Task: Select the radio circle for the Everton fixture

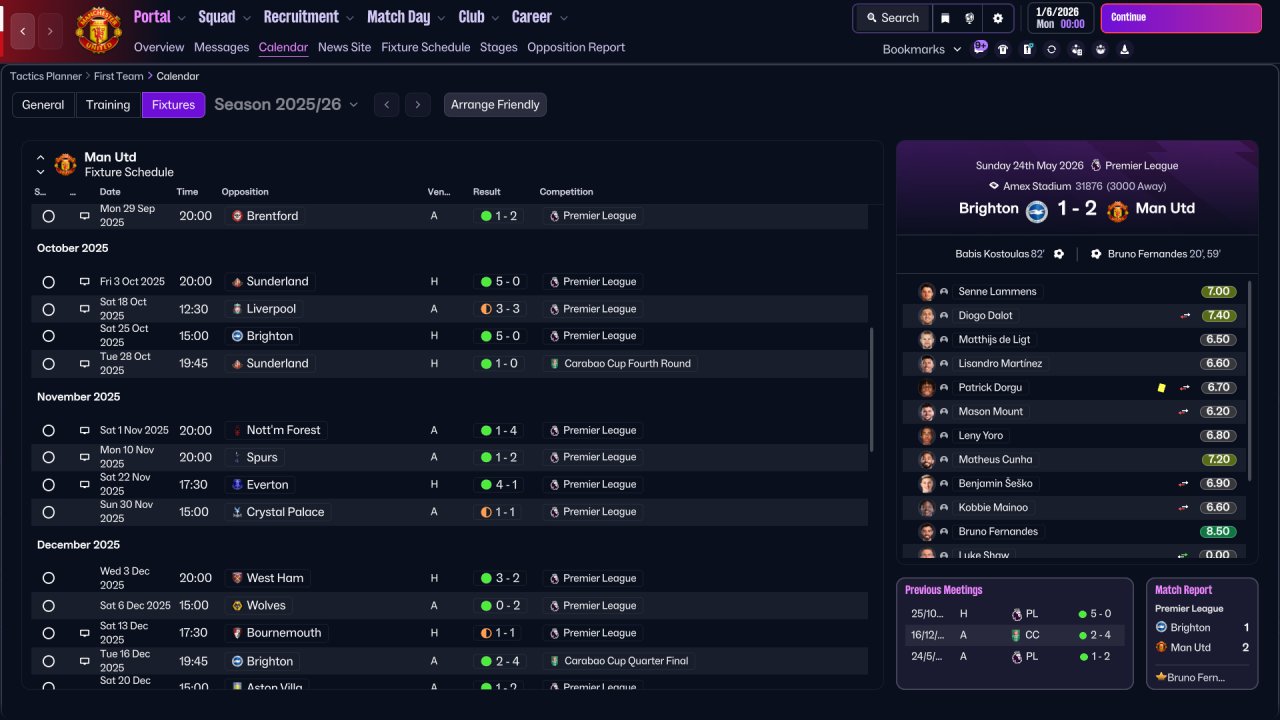Action: click(48, 485)
